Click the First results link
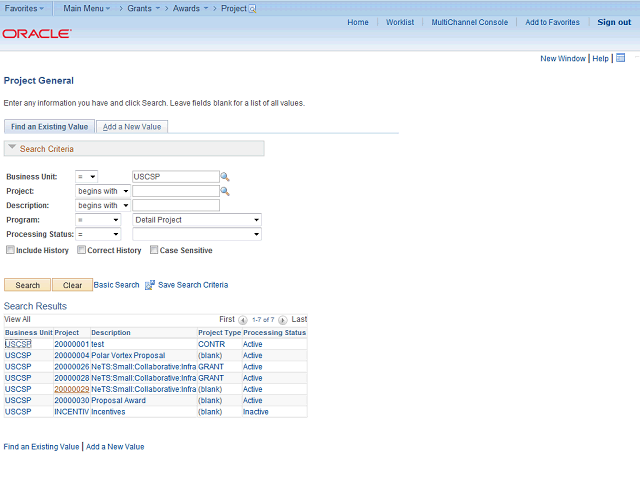This screenshot has height=480, width=640. pyautogui.click(x=227, y=319)
